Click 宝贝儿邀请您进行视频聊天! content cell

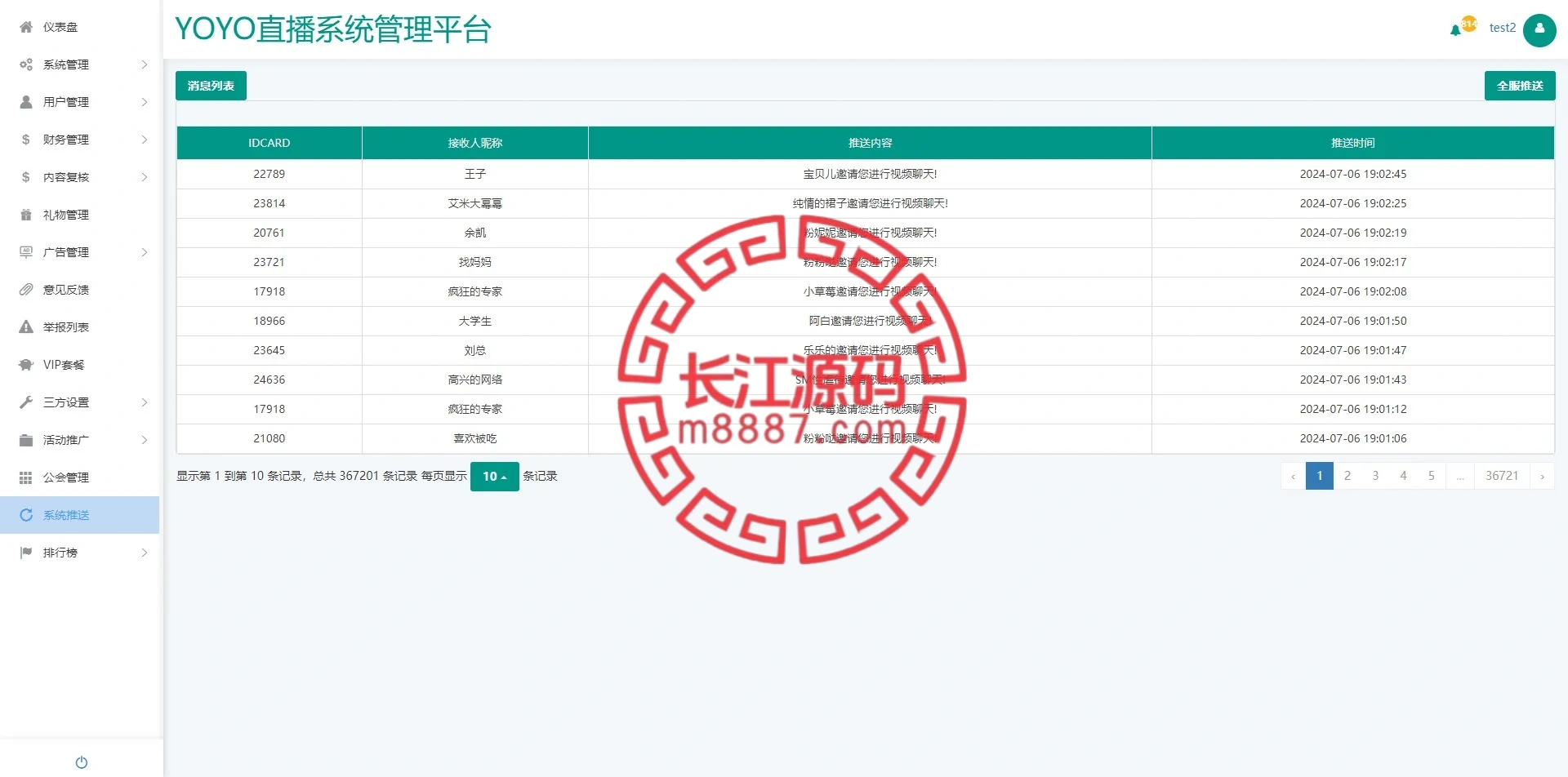coord(871,174)
